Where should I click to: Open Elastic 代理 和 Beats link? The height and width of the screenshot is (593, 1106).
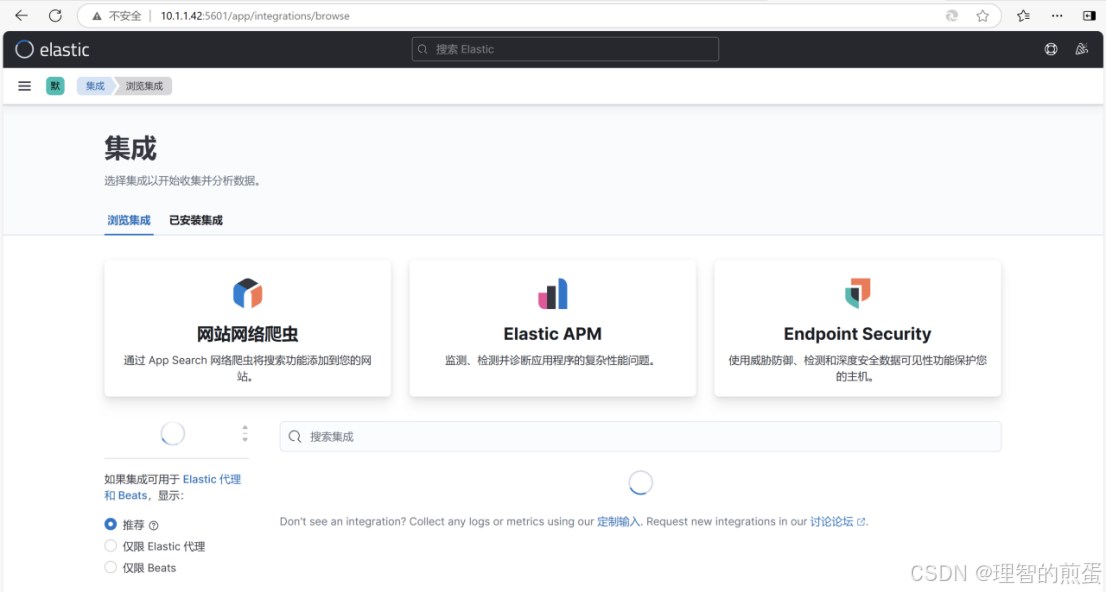click(x=173, y=487)
